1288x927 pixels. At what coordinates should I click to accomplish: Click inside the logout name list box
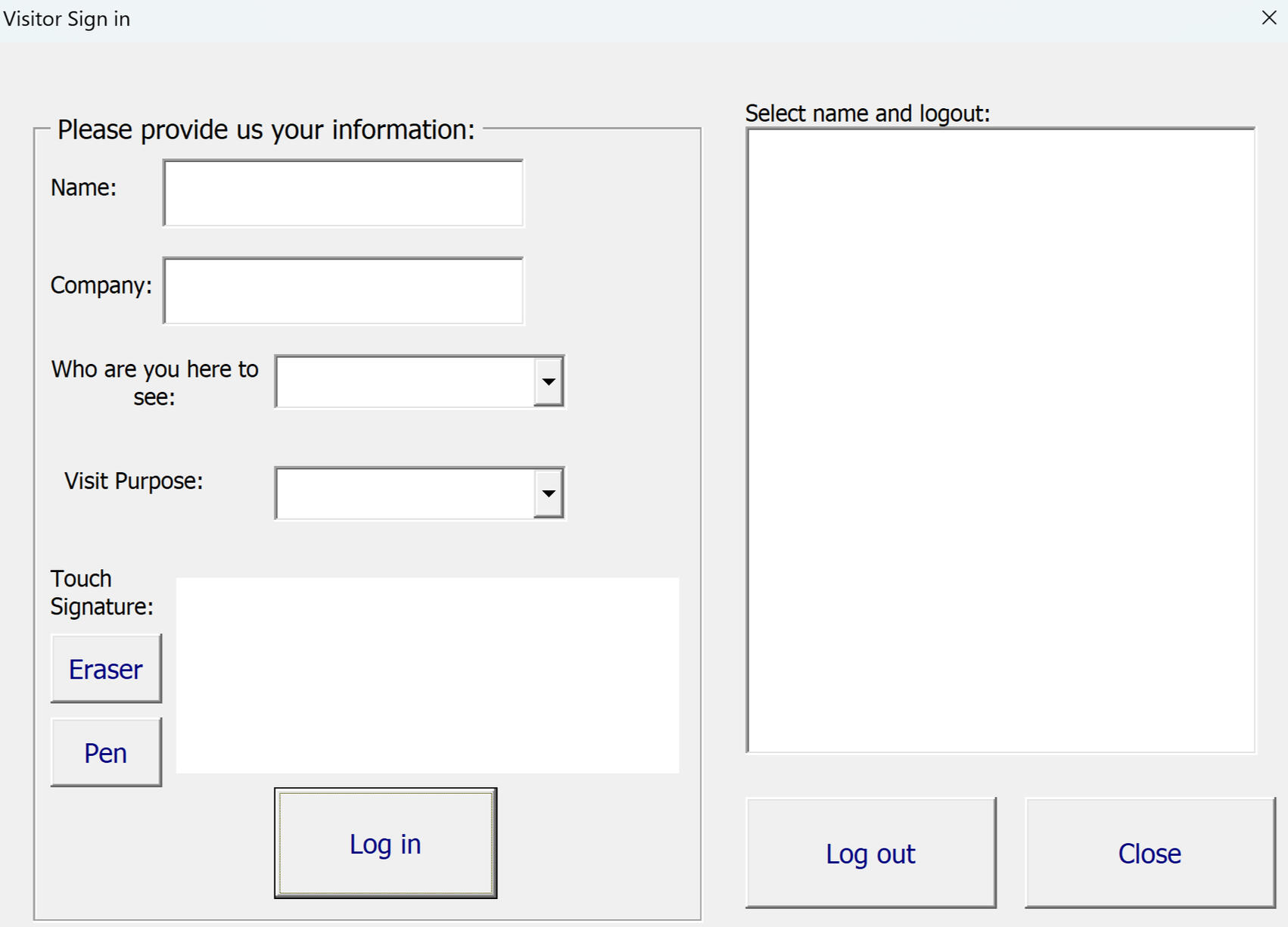tap(1000, 440)
